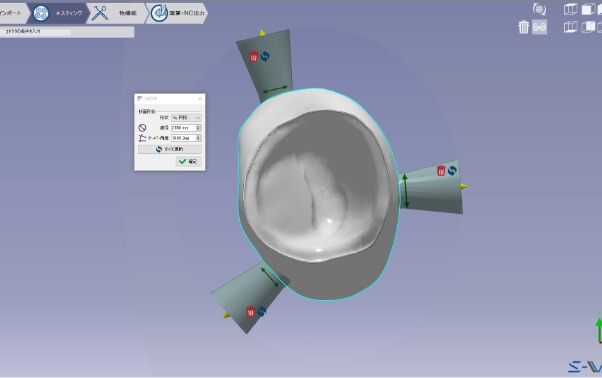Click the rotate view reset icon

[539, 9]
